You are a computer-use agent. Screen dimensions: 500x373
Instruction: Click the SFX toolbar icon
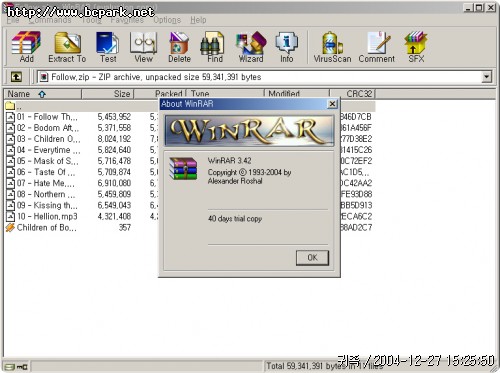[416, 43]
